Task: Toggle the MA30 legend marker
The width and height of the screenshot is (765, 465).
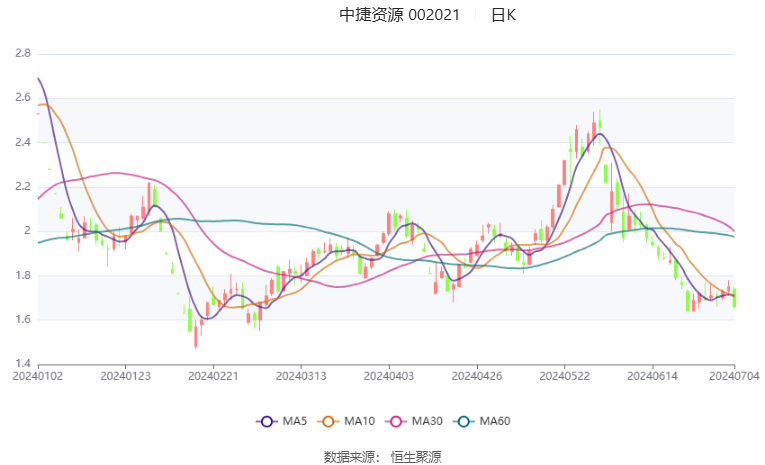Action: pyautogui.click(x=414, y=421)
